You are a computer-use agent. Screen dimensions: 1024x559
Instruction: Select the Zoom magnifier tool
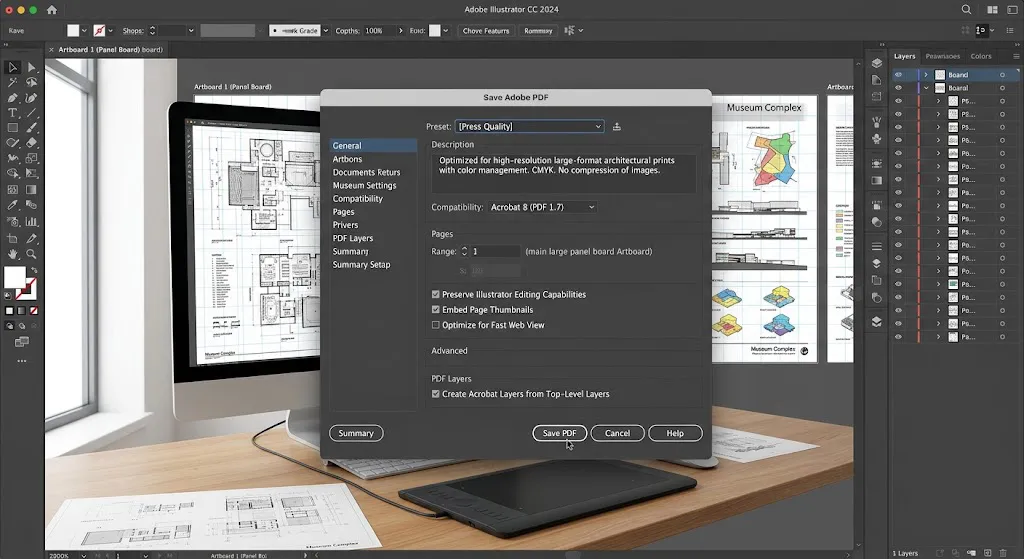click(31, 254)
